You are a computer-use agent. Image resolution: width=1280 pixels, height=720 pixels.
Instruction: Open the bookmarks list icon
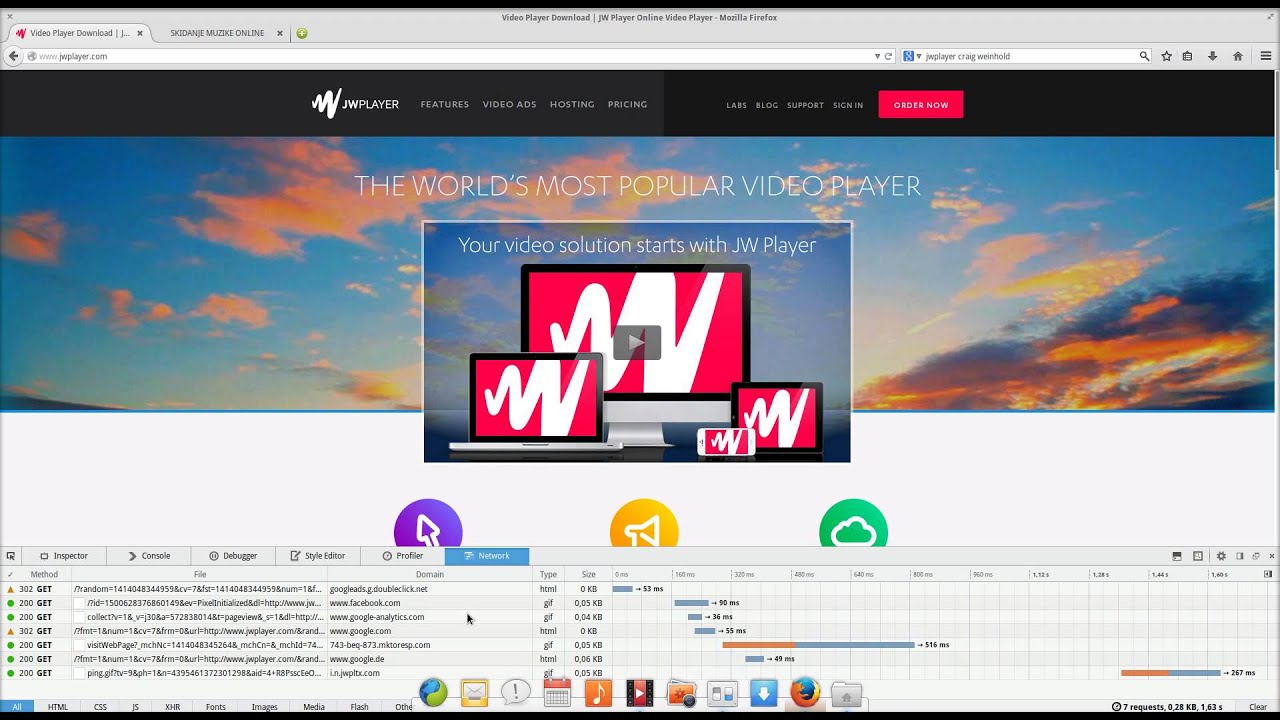coord(1187,56)
